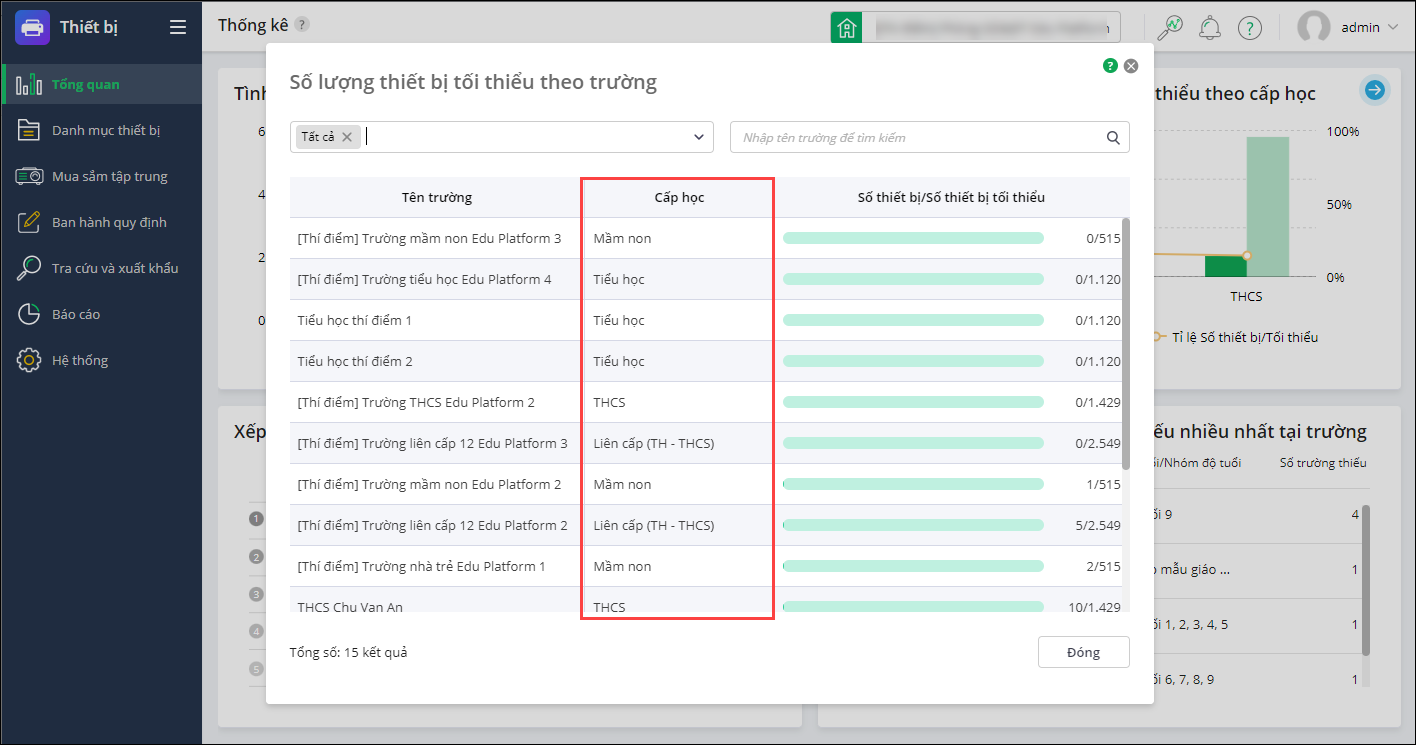This screenshot has width=1416, height=745.
Task: Select Trường liên cấp 12 Edu Platform 2
Action: [x=706, y=525]
